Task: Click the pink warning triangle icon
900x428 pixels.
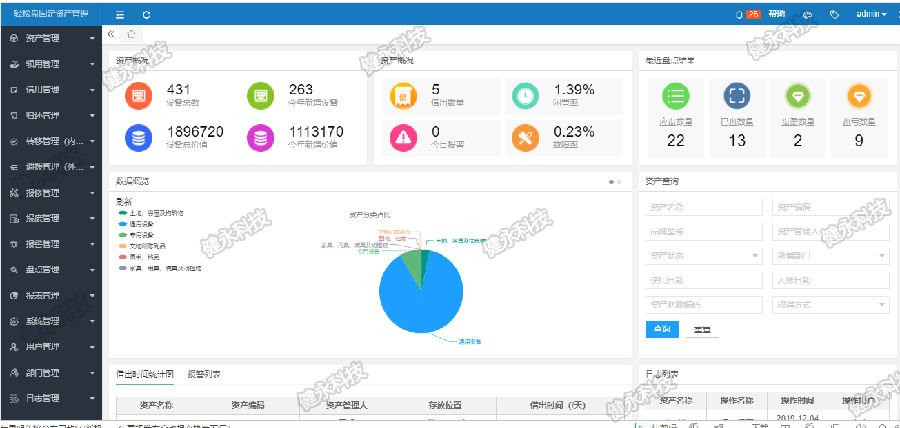Action: click(403, 135)
